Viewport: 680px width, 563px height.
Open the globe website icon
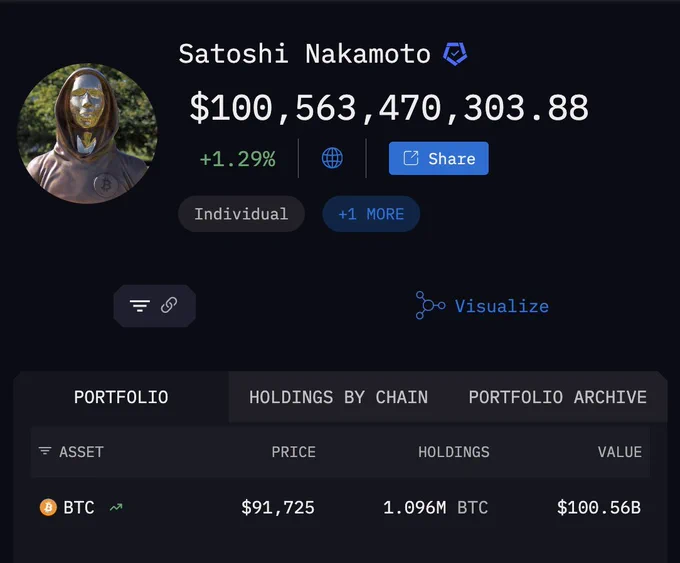click(332, 158)
